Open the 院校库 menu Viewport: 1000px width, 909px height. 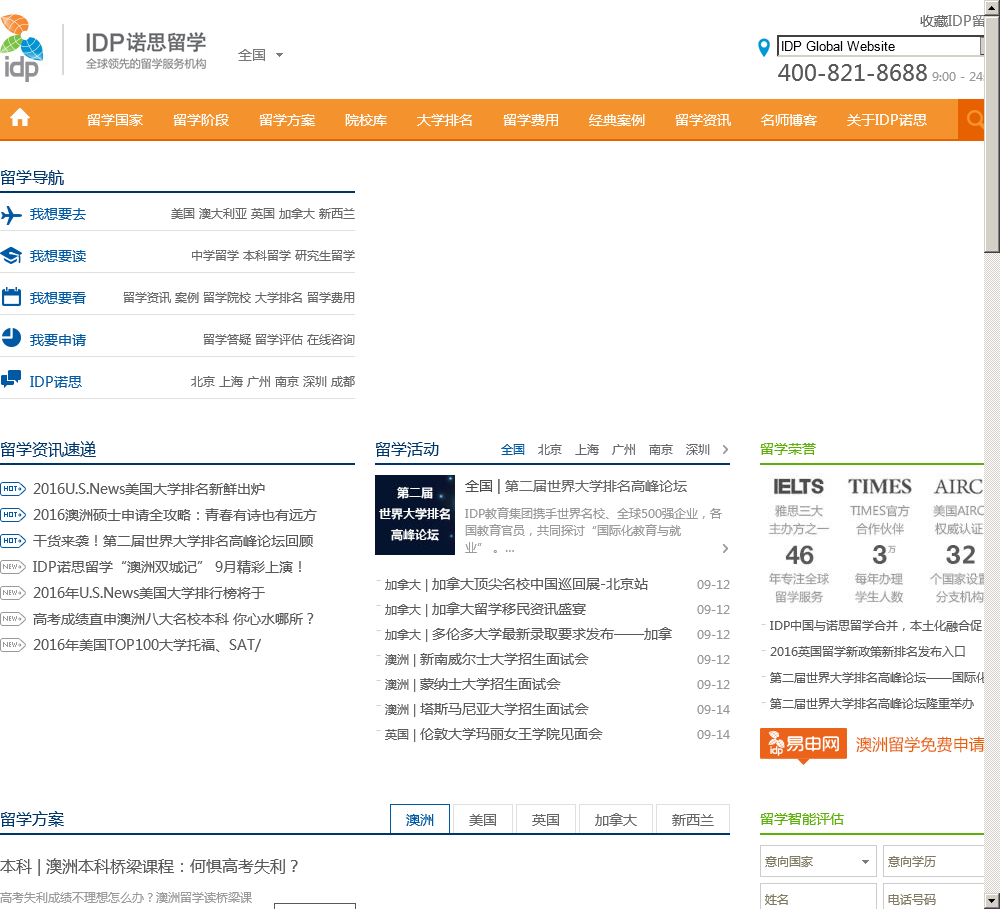(366, 120)
